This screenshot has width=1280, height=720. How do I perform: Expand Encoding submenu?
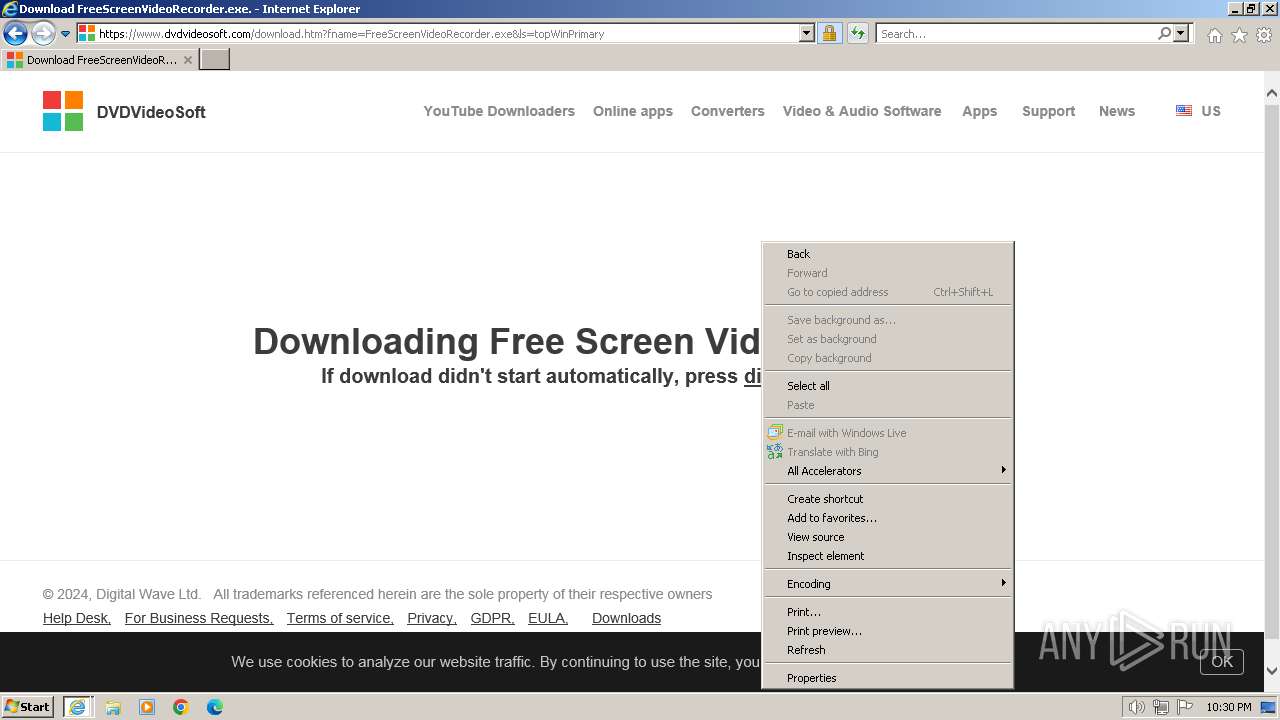(888, 584)
